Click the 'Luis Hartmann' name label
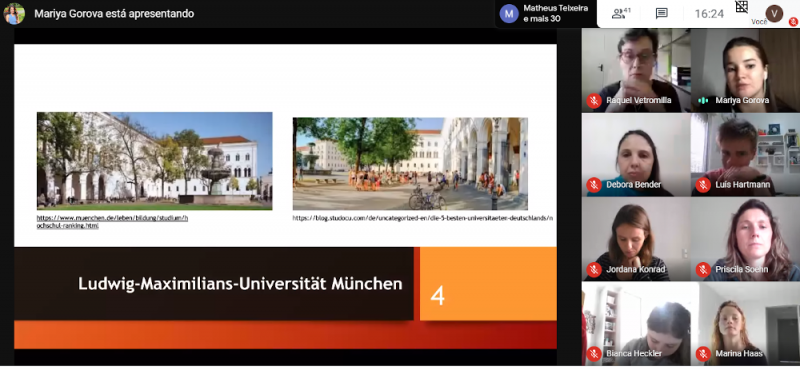This screenshot has height=370, width=800. (x=742, y=185)
